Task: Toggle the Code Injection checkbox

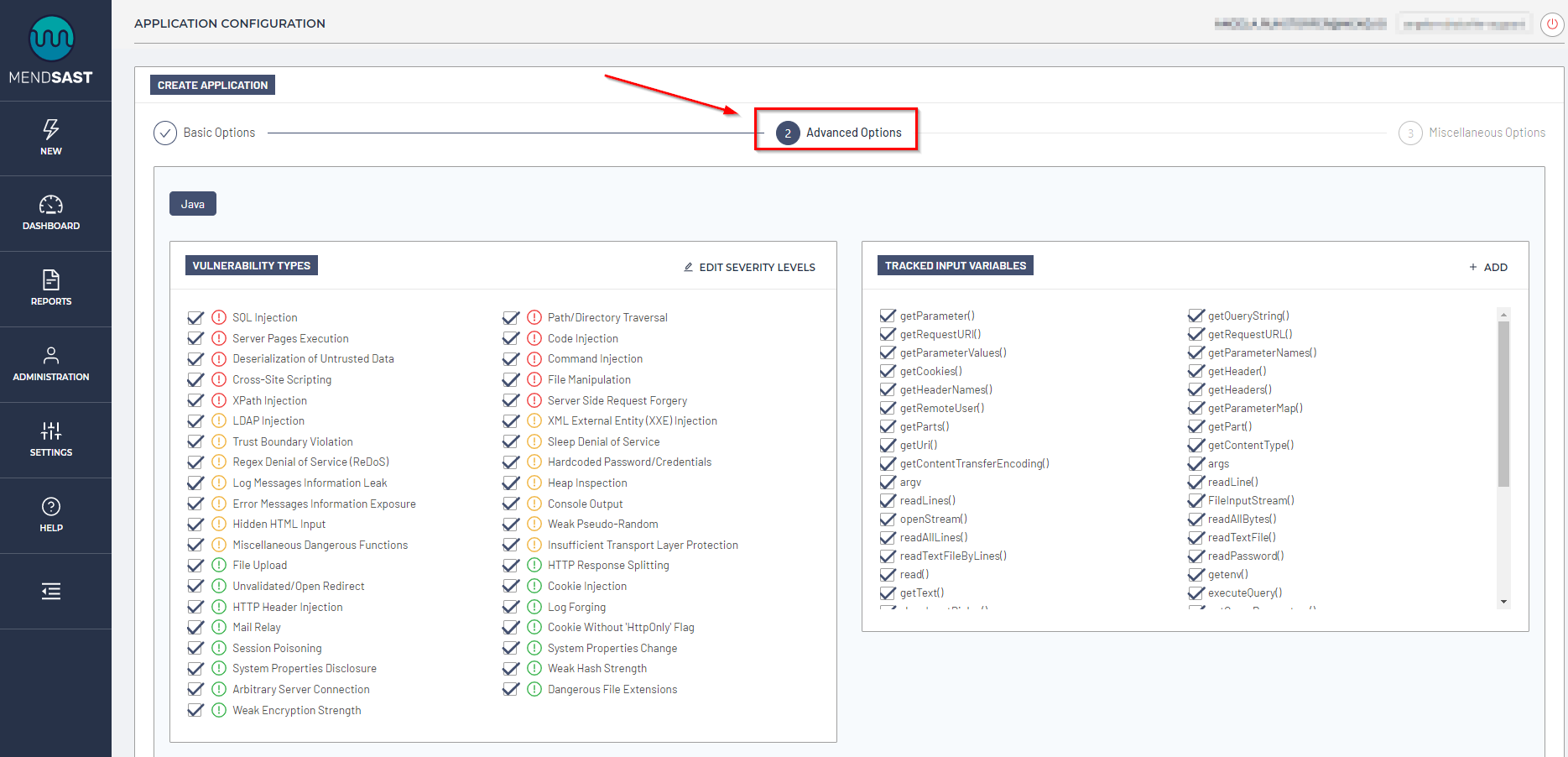Action: point(511,338)
